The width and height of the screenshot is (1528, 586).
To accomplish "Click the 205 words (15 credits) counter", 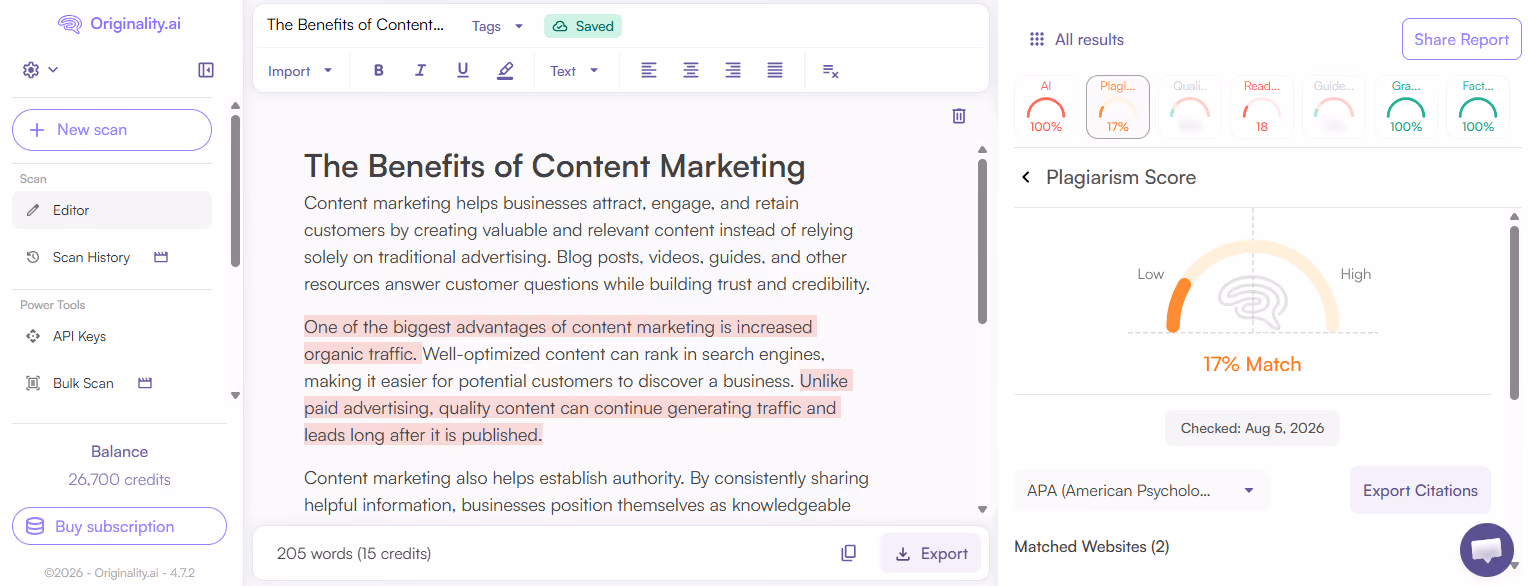I will pyautogui.click(x=354, y=553).
